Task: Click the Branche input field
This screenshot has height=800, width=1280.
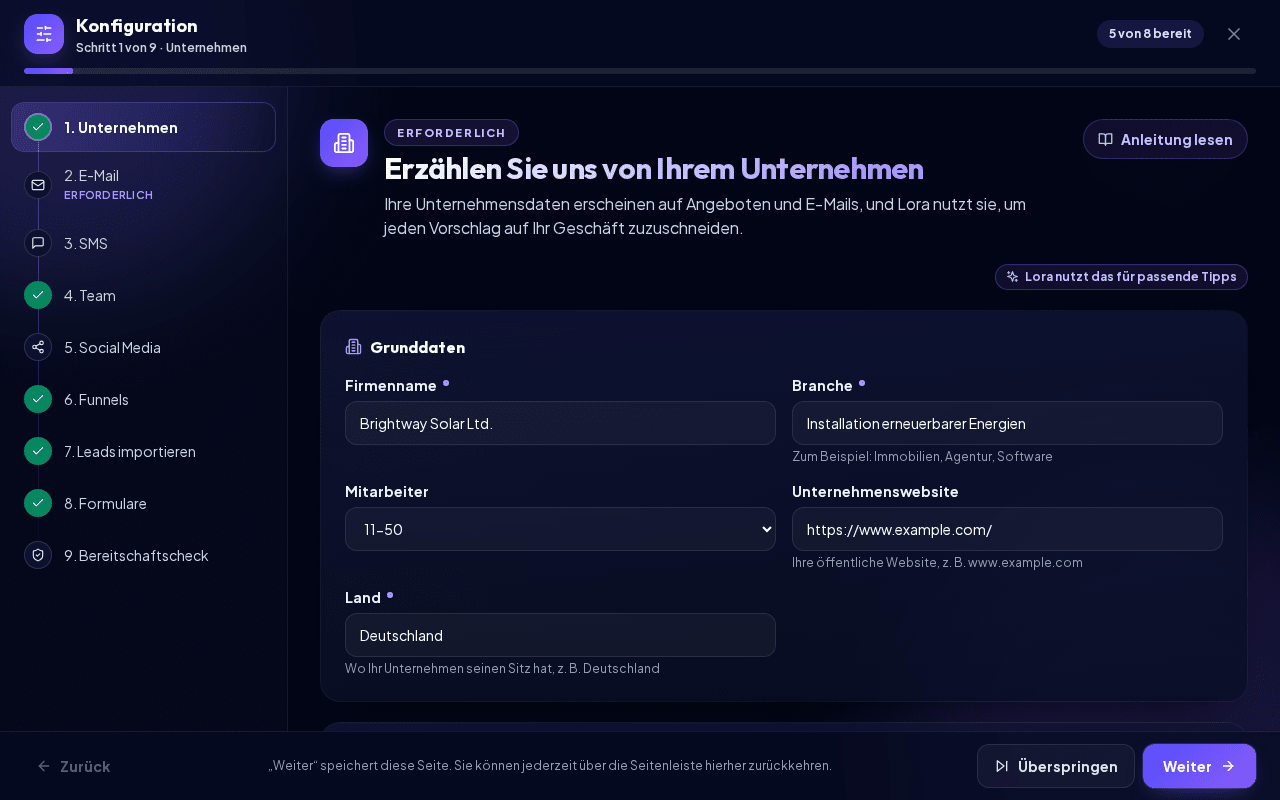Action: click(x=1007, y=423)
